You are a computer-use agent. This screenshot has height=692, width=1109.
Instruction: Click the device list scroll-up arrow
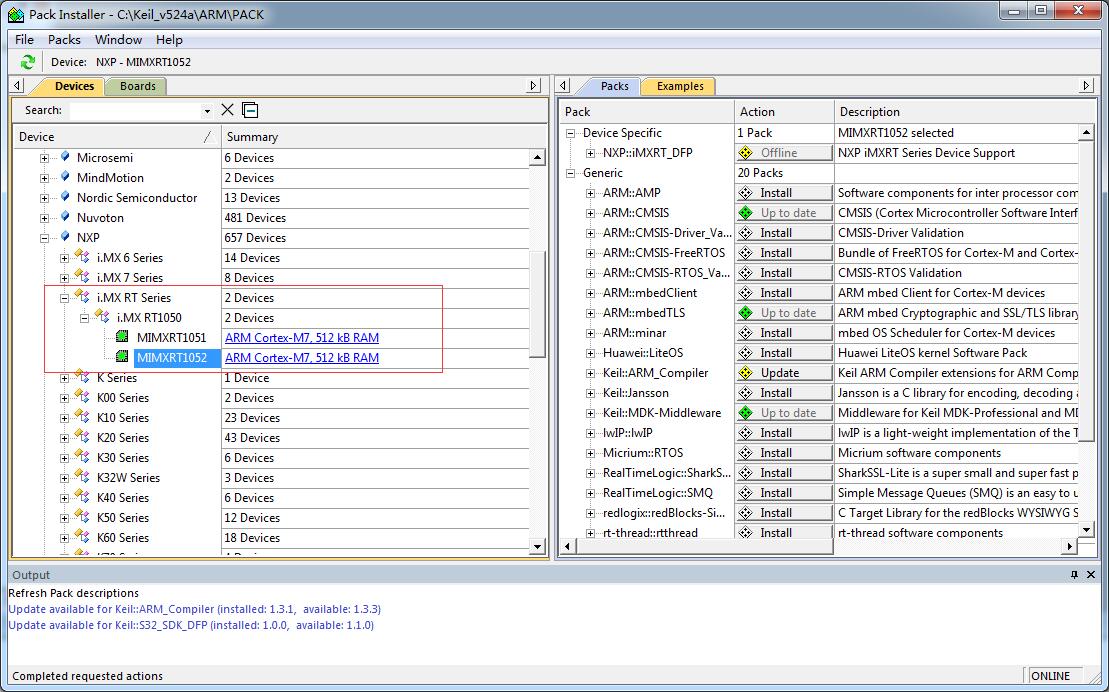(x=538, y=158)
